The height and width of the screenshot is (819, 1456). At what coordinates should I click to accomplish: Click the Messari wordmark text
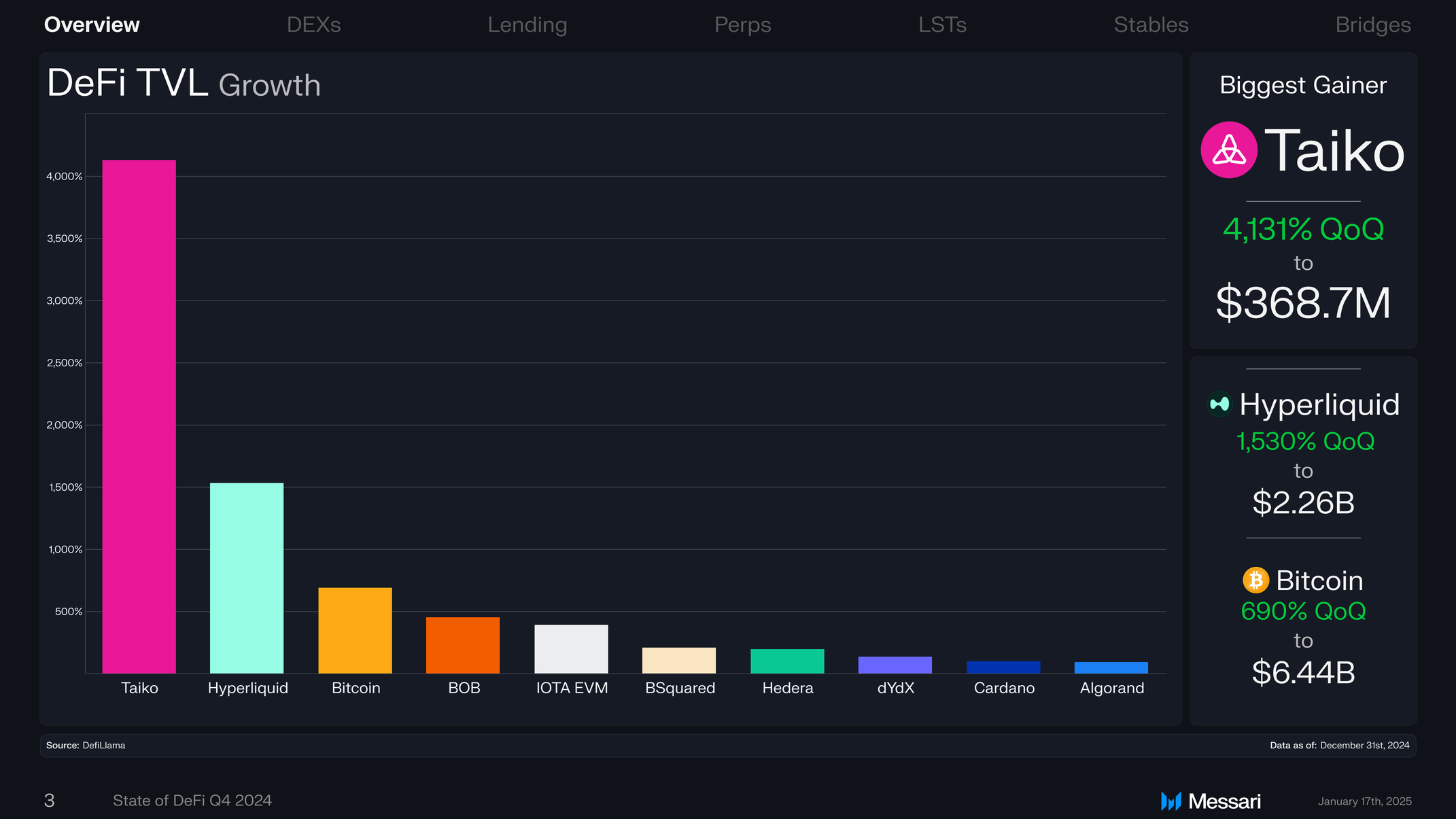(1224, 801)
